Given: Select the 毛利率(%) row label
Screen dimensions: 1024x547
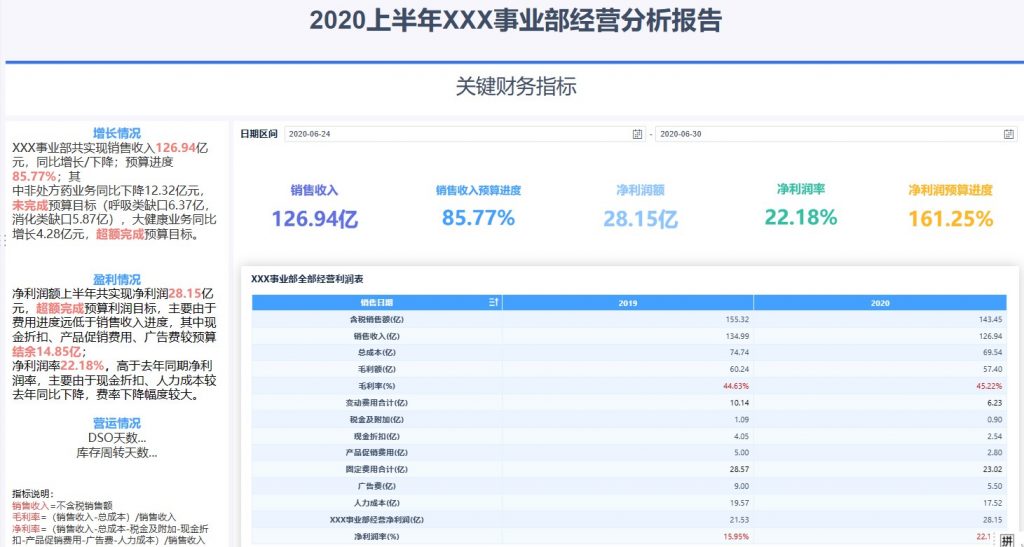Looking at the screenshot, I should click(x=377, y=385).
